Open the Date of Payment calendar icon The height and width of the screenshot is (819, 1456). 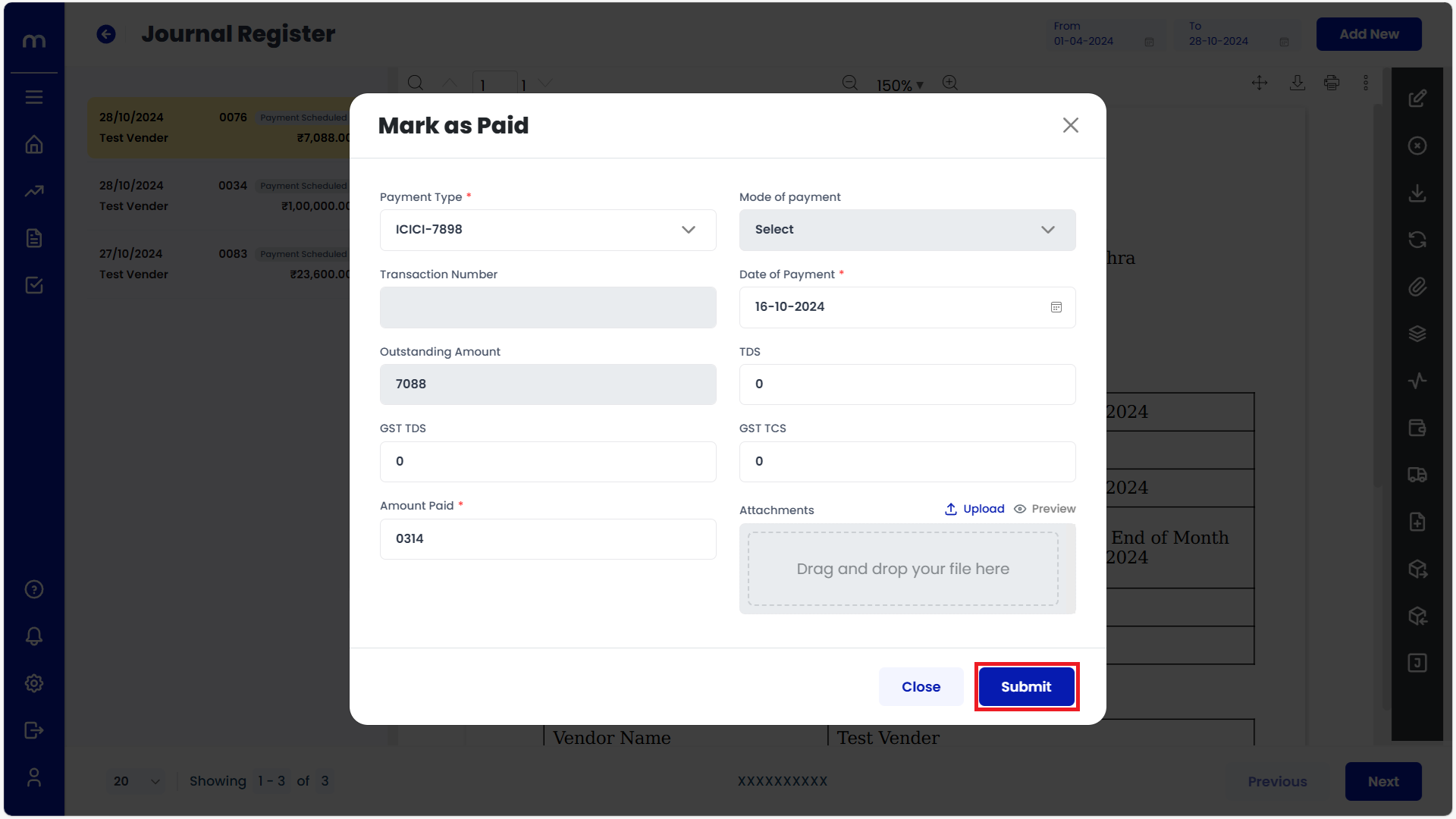point(1056,307)
